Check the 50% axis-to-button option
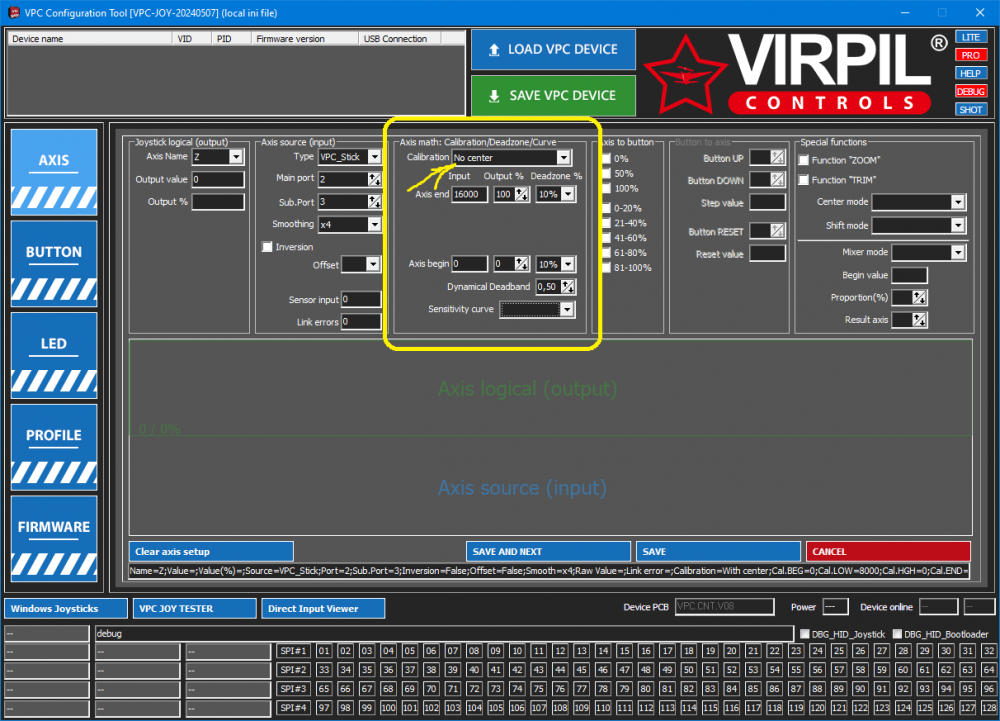The image size is (1000, 721). coord(607,173)
